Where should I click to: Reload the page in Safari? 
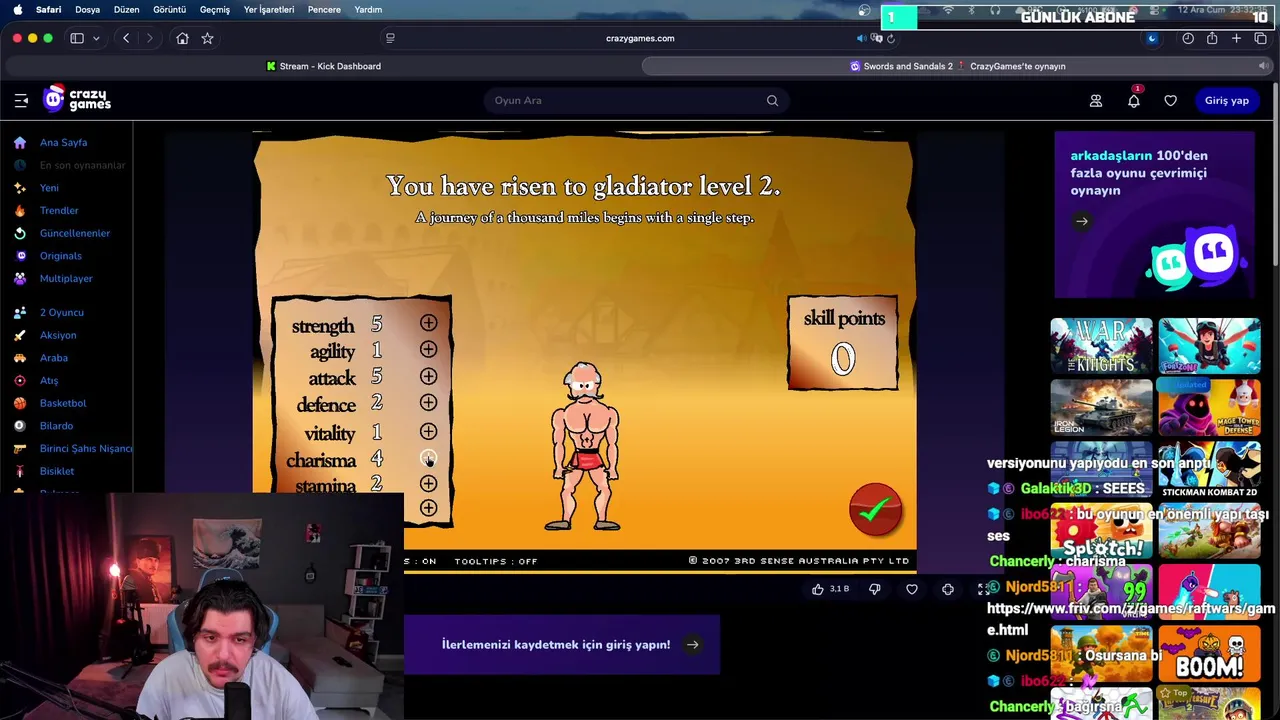point(891,38)
